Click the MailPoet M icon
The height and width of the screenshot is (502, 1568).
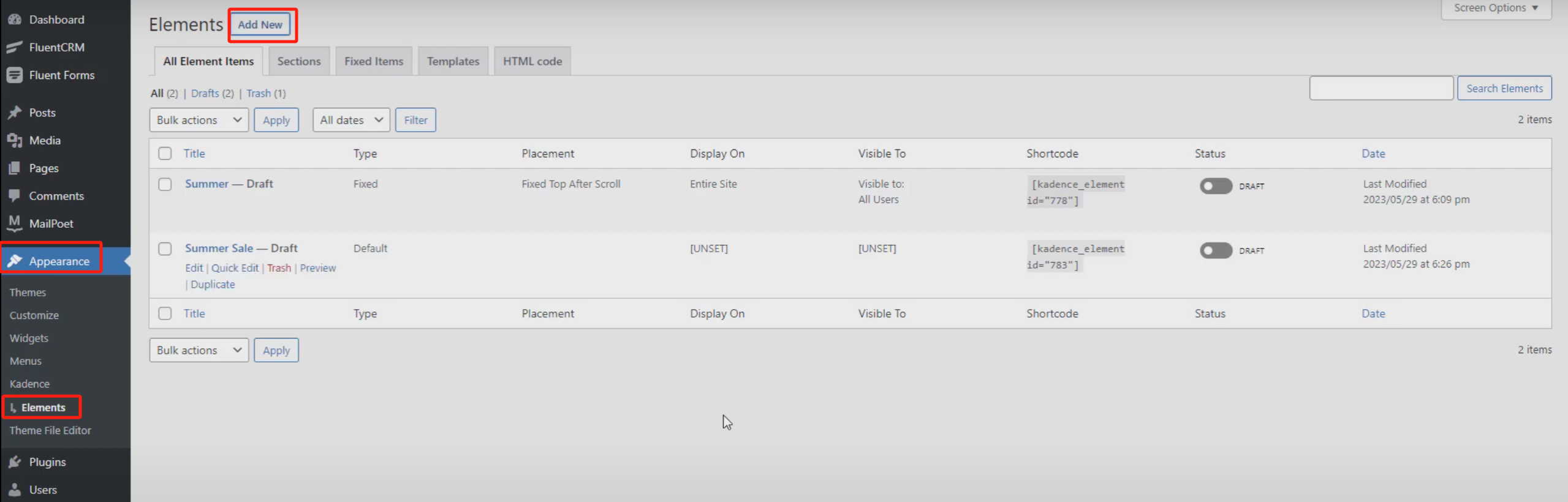(x=15, y=223)
